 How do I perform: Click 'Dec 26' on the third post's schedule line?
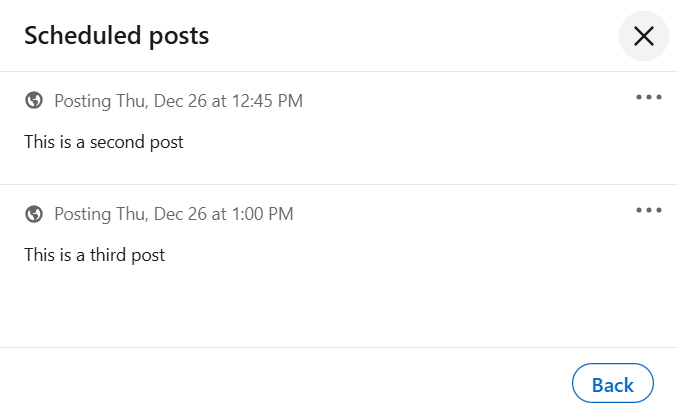pyautogui.click(x=180, y=214)
